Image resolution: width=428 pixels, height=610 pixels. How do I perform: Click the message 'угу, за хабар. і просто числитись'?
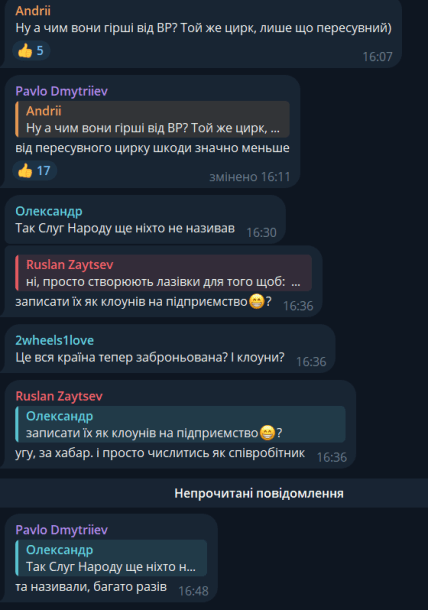(x=160, y=453)
